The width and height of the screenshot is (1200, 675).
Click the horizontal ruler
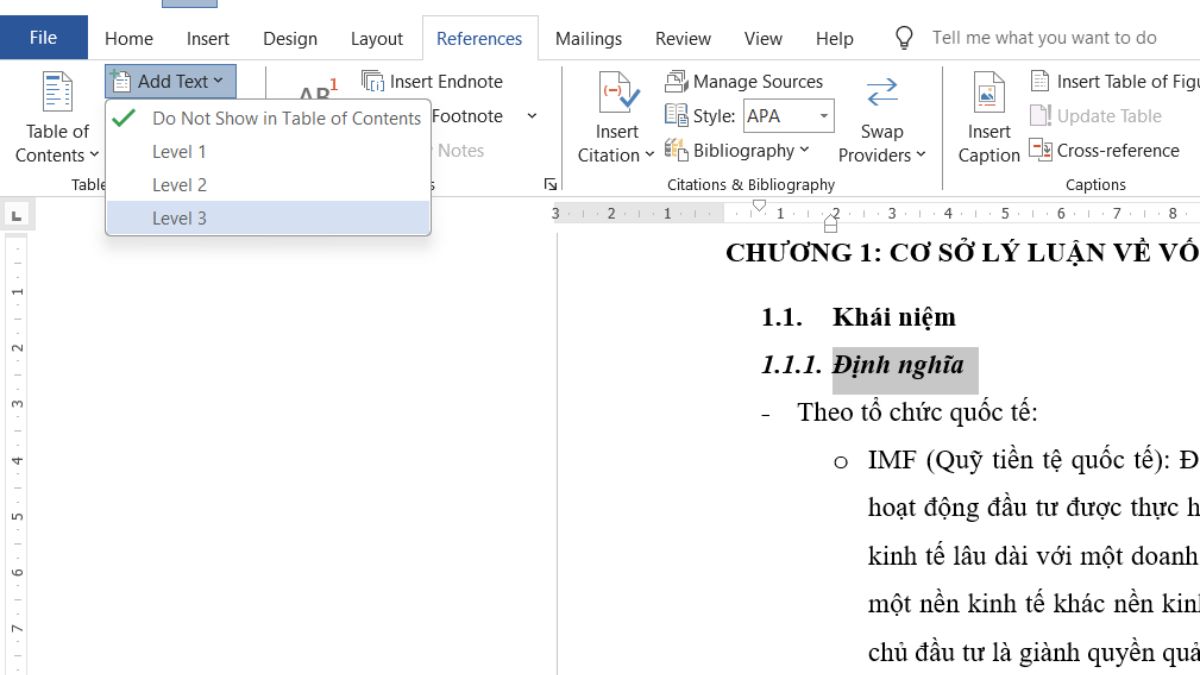click(876, 214)
